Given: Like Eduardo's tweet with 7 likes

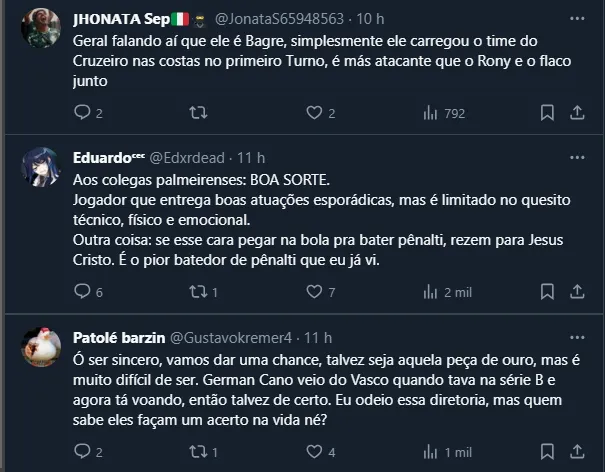Looking at the screenshot, I should [314, 291].
